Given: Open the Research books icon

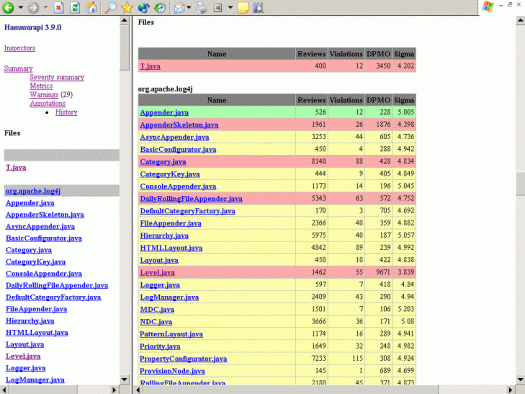Looking at the screenshot, I should pos(259,7).
